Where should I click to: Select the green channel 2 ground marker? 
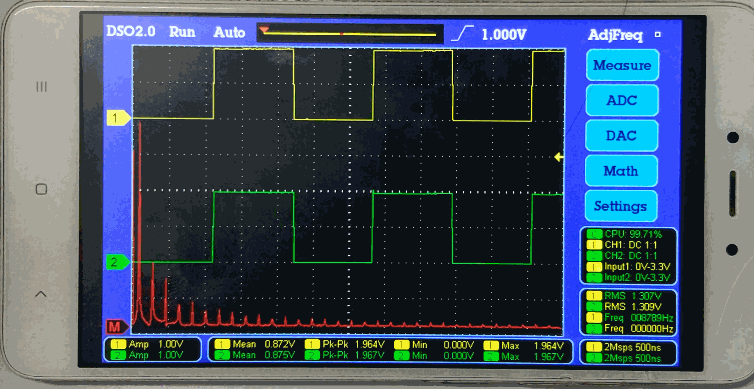tap(118, 263)
